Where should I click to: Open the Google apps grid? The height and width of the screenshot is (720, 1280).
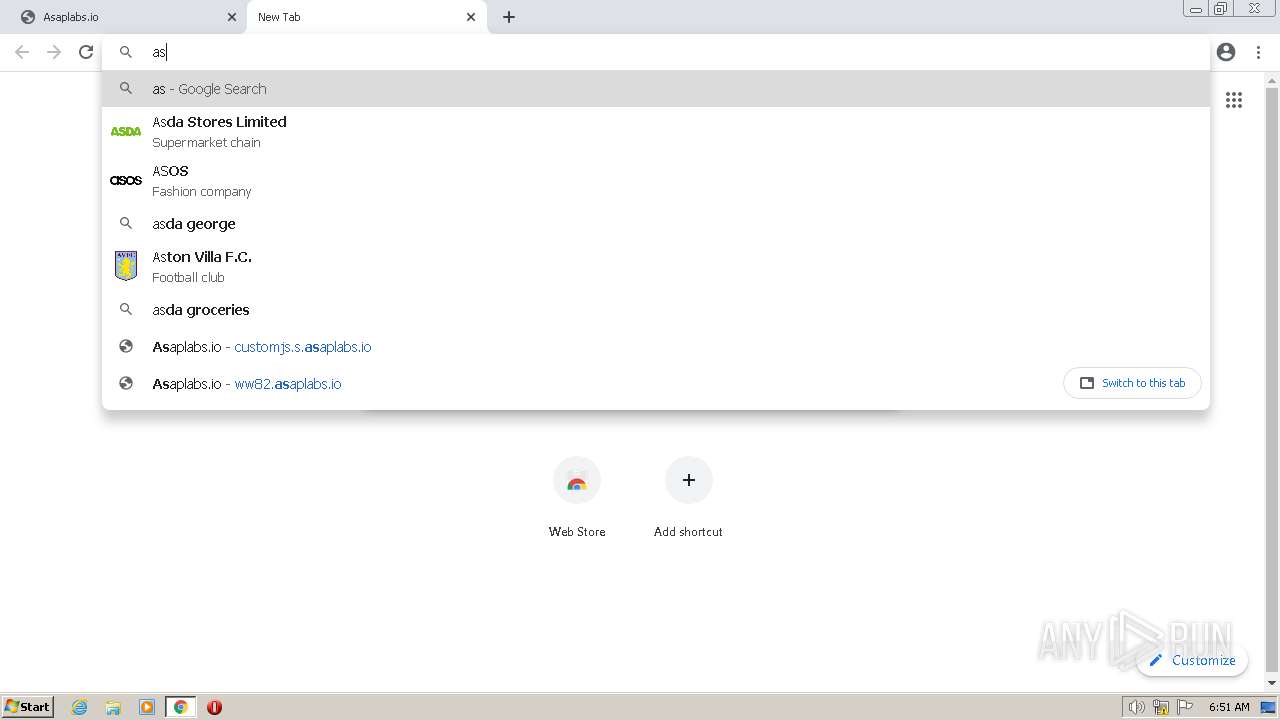[1234, 100]
